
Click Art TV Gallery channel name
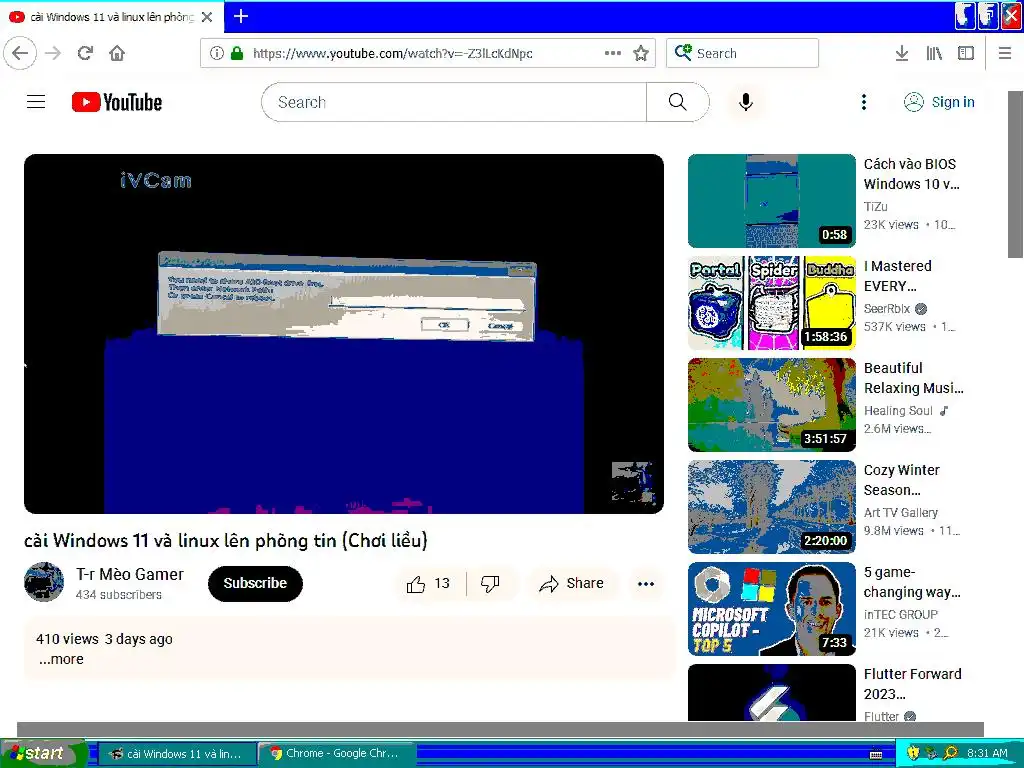tap(901, 512)
